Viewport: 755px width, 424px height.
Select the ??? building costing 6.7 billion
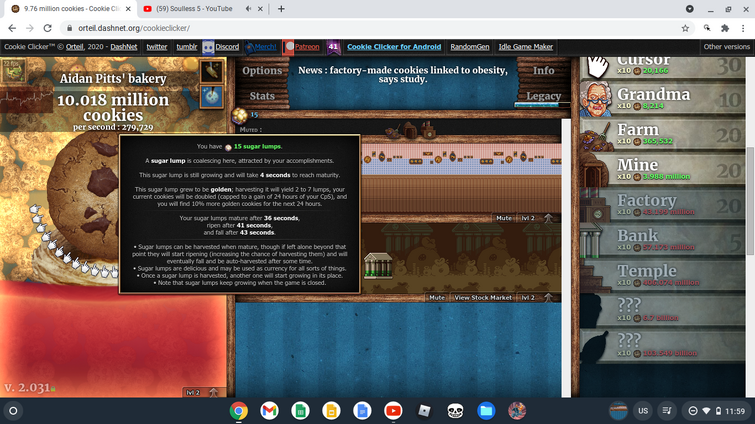(x=663, y=310)
